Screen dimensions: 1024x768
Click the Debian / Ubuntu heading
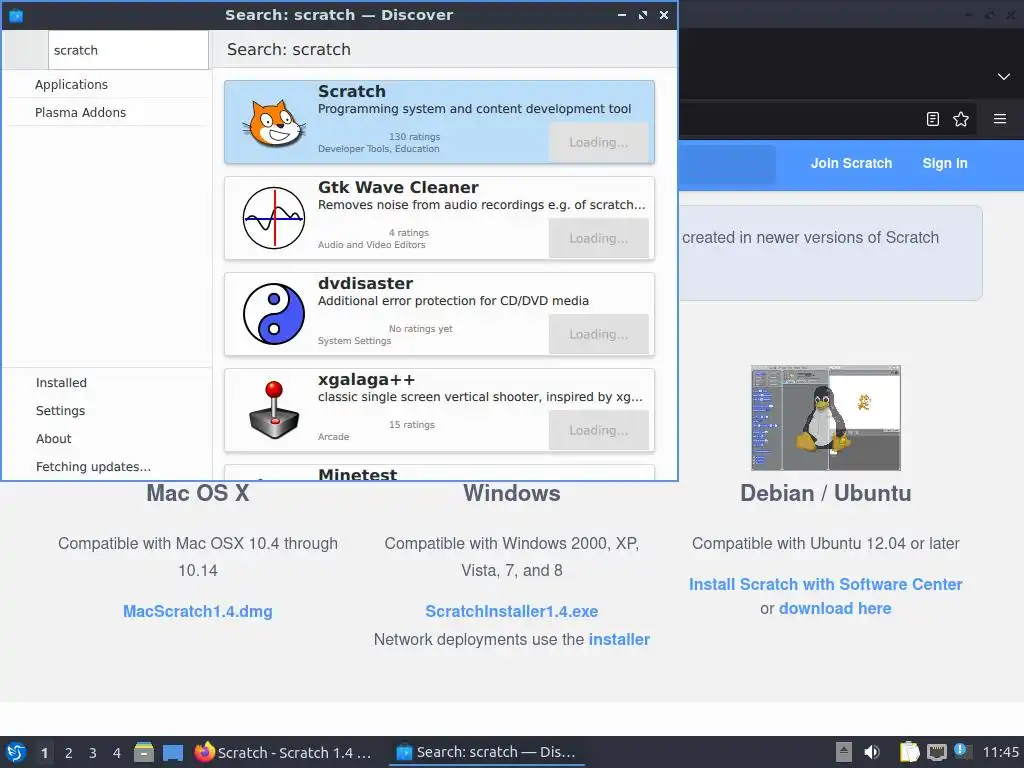click(x=825, y=493)
